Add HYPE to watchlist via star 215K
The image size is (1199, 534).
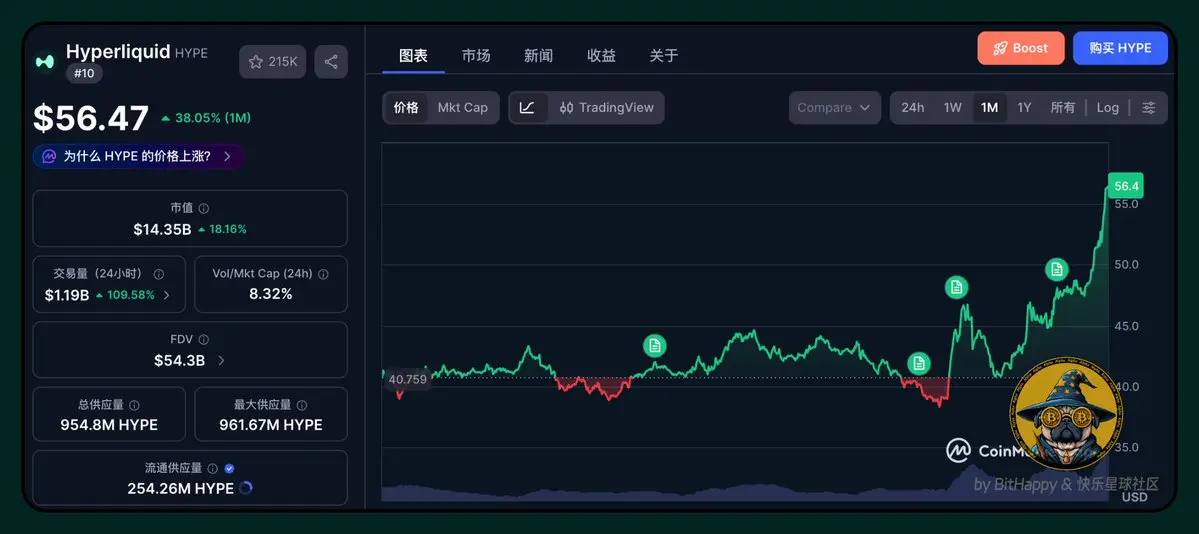click(x=273, y=62)
